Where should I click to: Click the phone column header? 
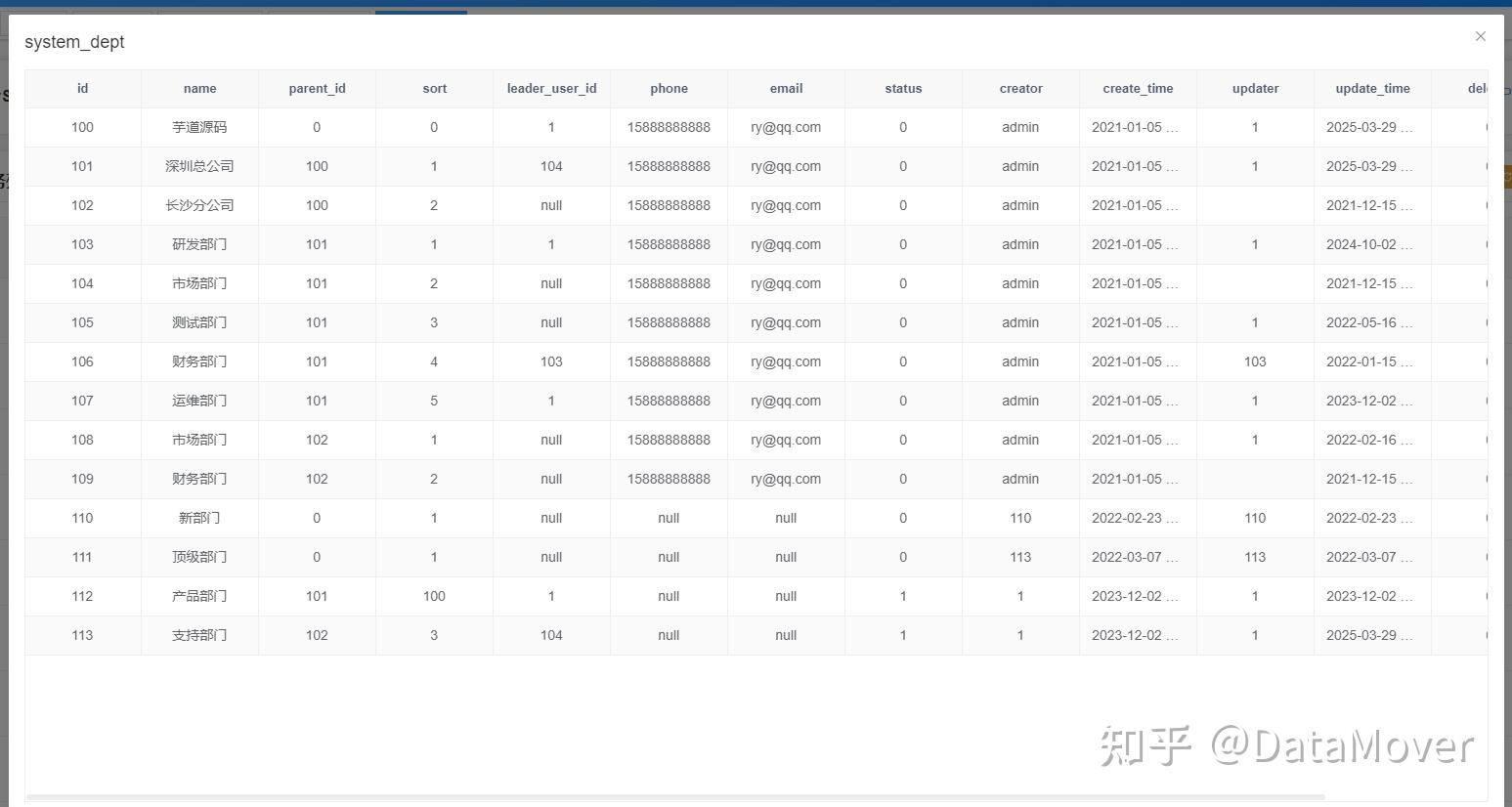tap(669, 88)
